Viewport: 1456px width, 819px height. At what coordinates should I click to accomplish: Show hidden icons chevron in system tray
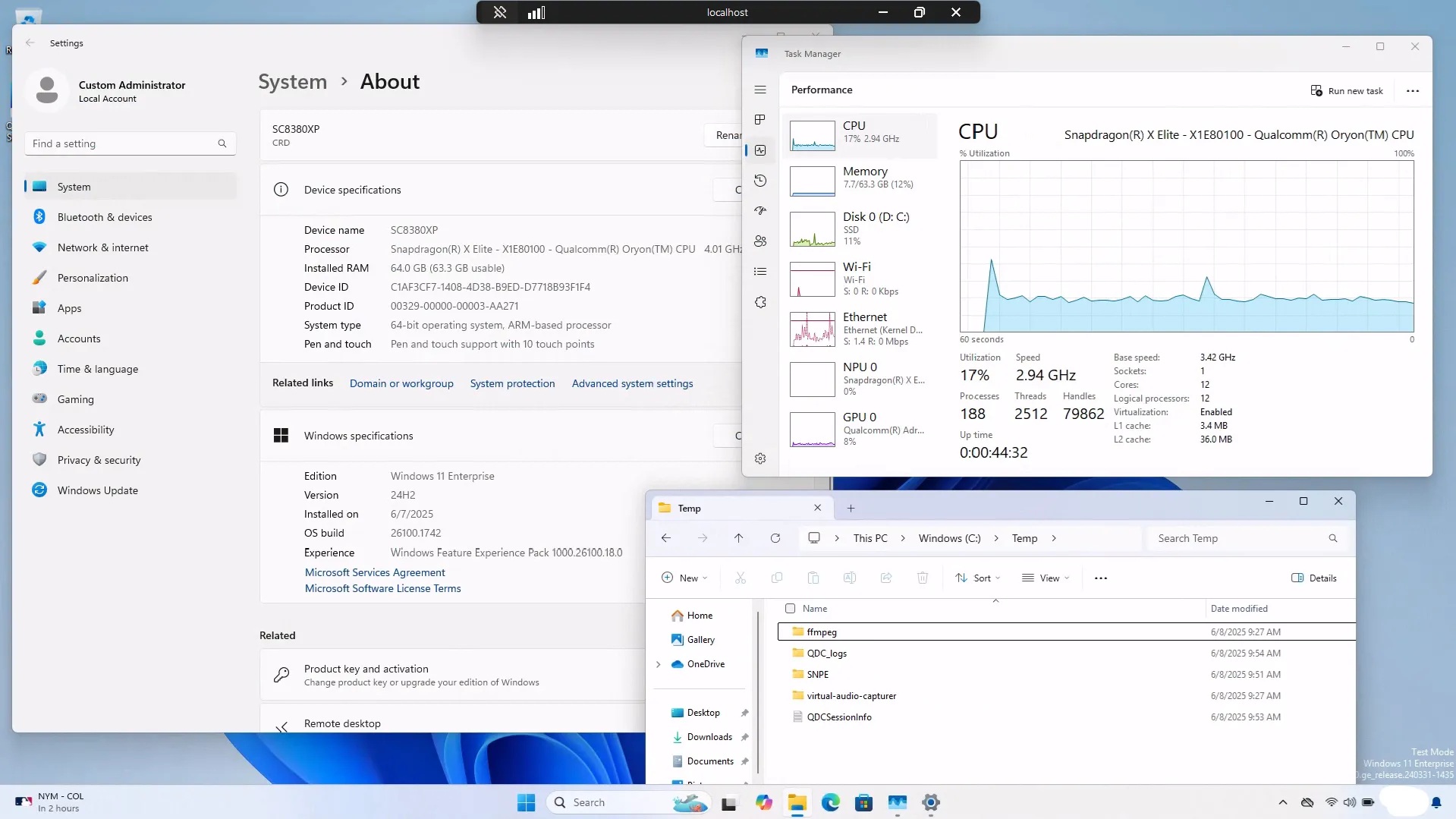pos(1282,802)
